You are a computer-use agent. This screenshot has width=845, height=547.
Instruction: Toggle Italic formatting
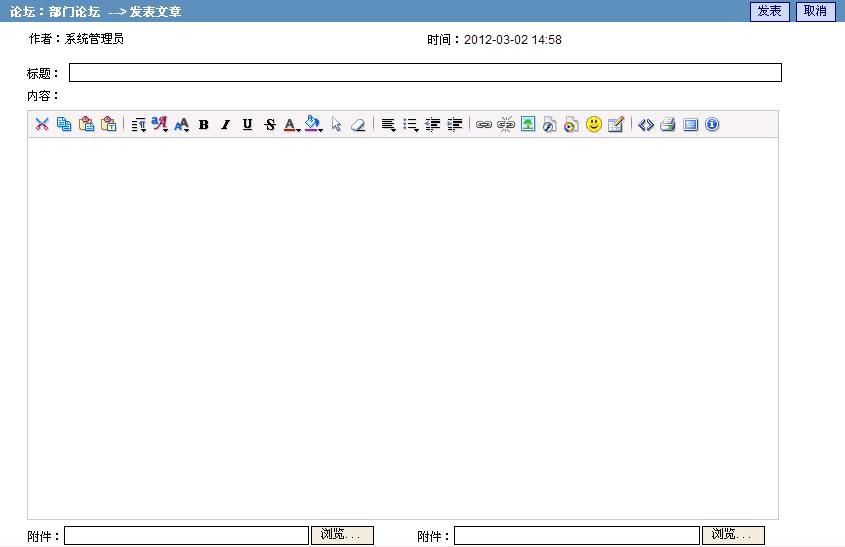[x=226, y=125]
